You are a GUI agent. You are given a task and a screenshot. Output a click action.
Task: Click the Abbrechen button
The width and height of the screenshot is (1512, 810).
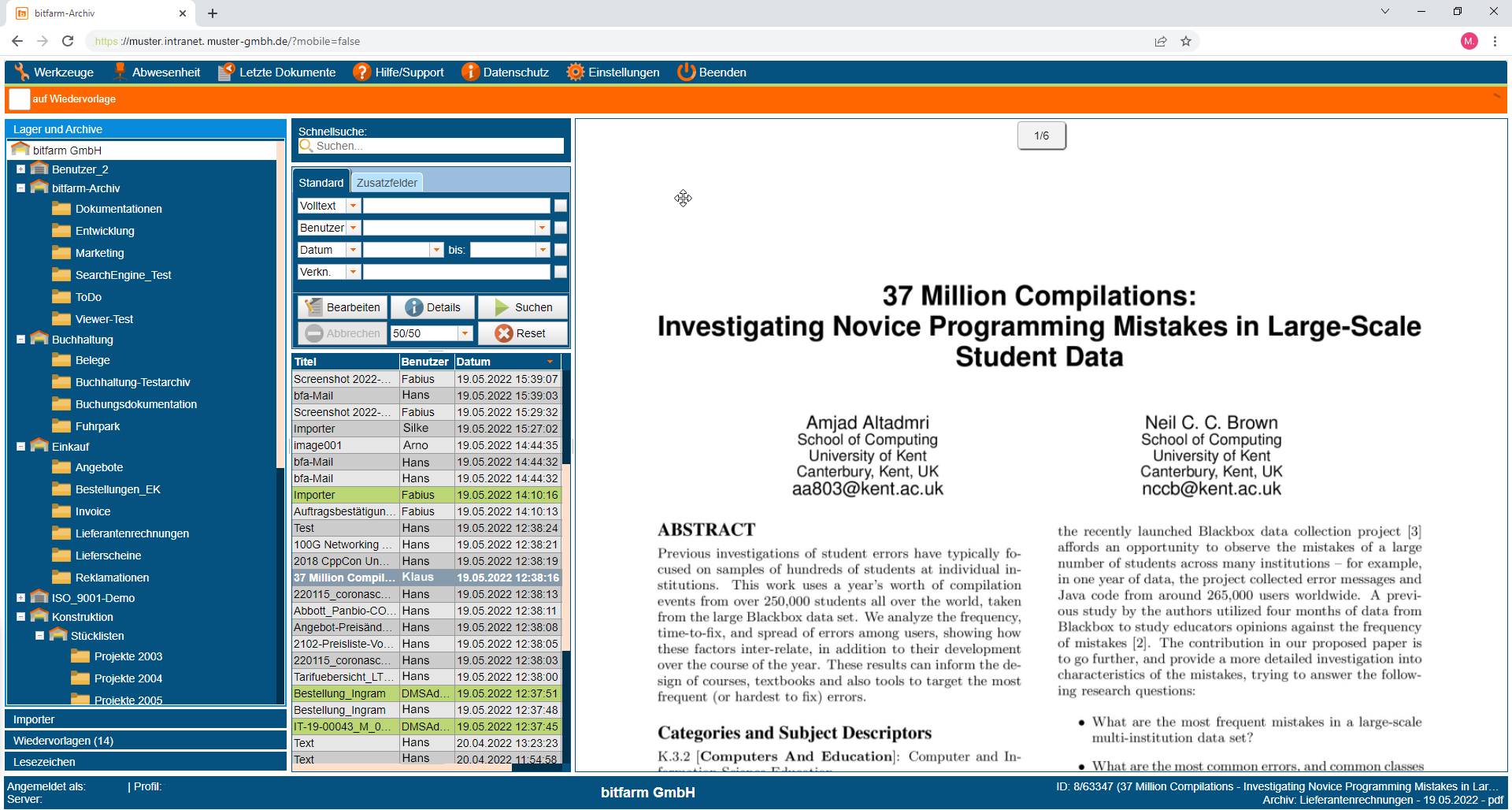click(x=343, y=333)
